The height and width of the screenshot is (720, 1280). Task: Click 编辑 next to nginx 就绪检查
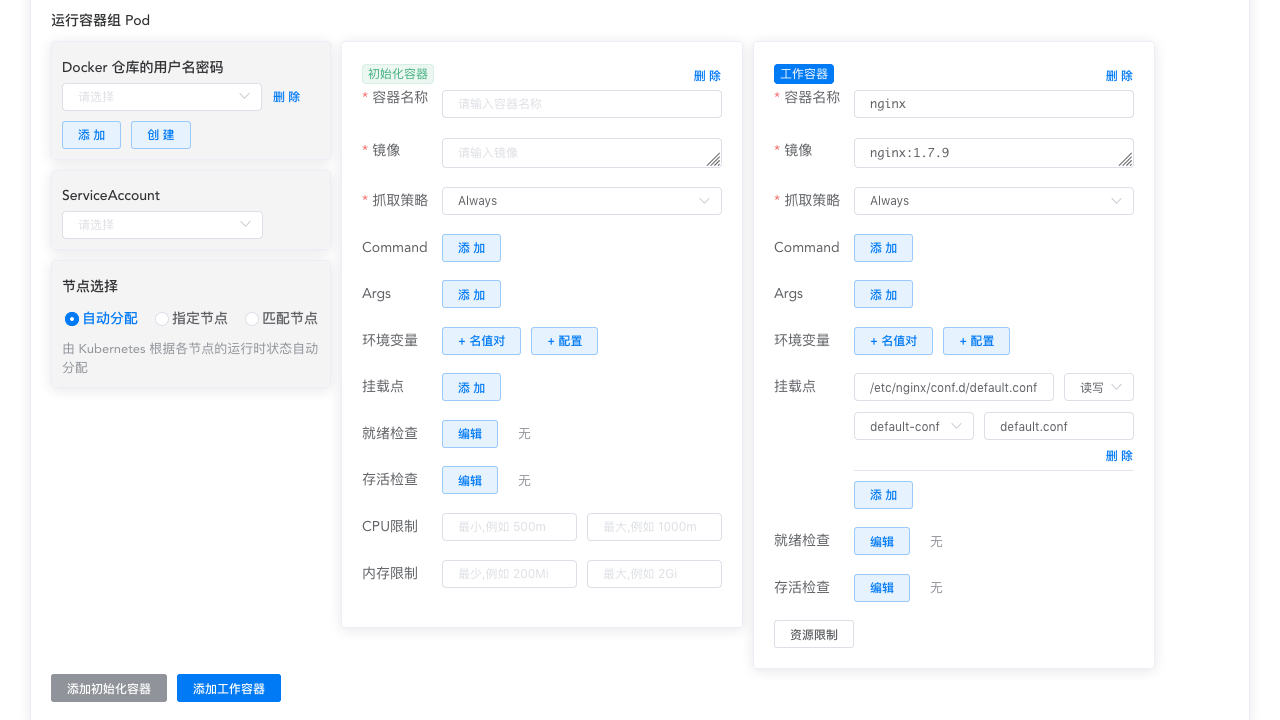coord(882,541)
